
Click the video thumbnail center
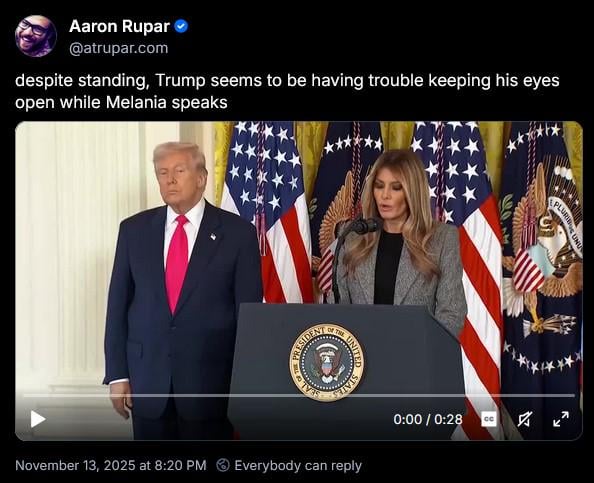pos(299,281)
